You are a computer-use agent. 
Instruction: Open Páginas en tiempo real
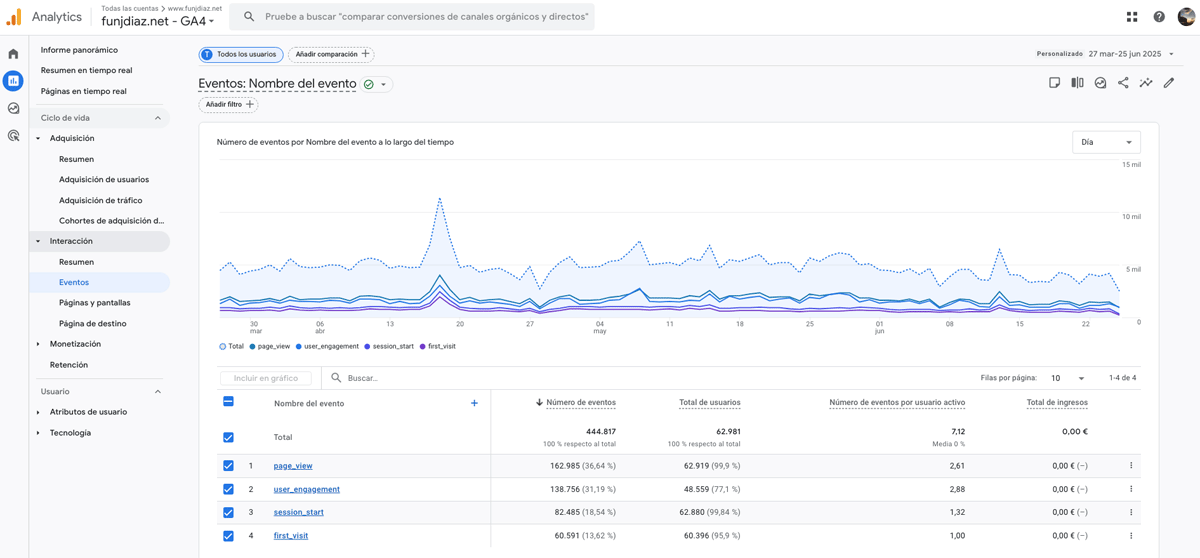[83, 91]
